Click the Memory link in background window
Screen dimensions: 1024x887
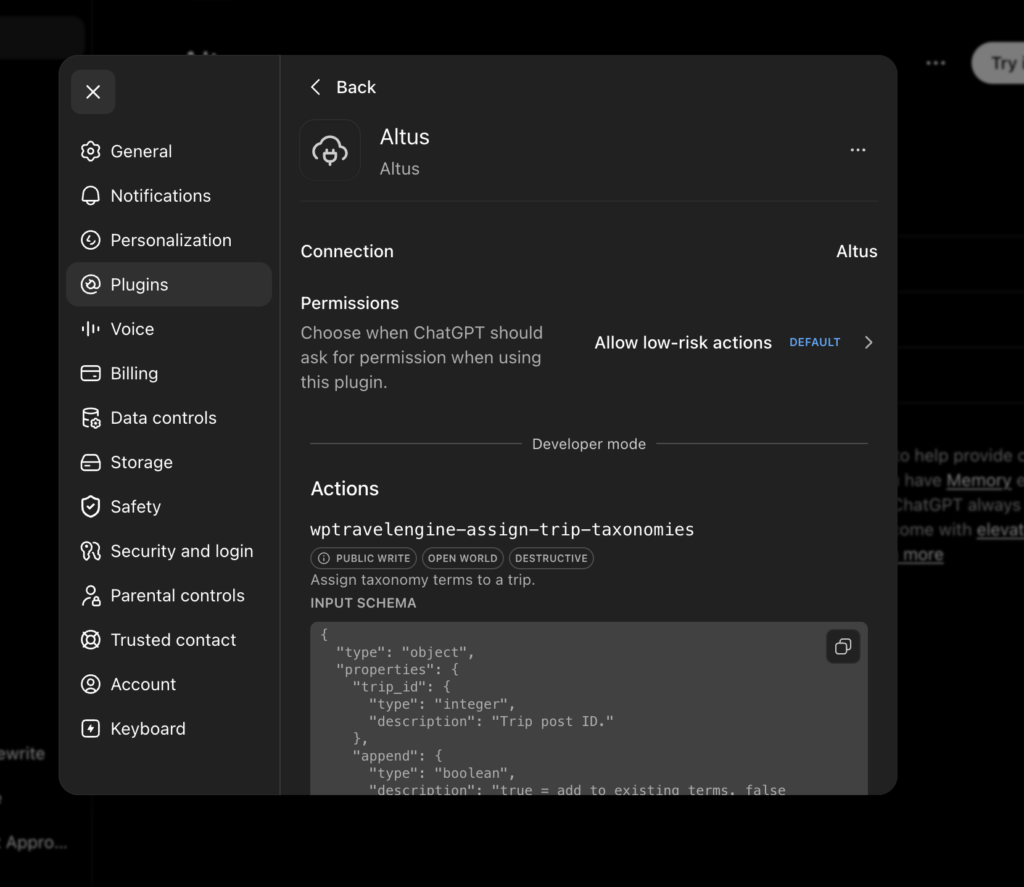pyautogui.click(x=978, y=481)
